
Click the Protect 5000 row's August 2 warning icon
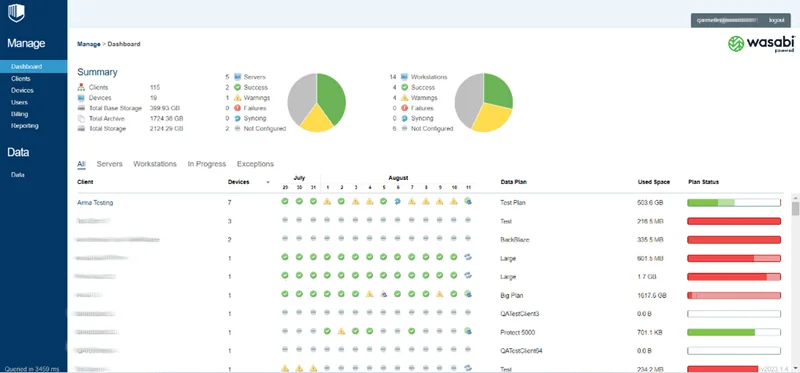(341, 331)
